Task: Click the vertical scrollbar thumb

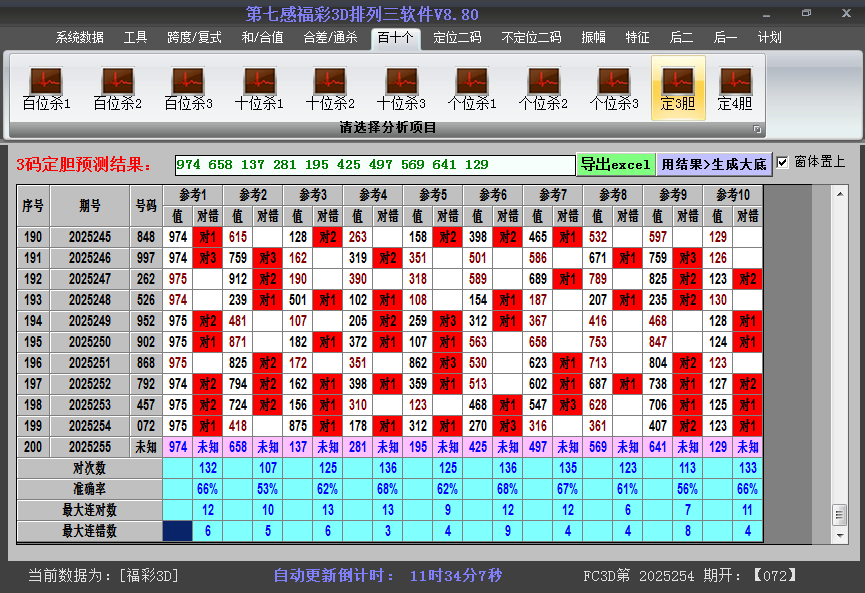Action: 839,513
